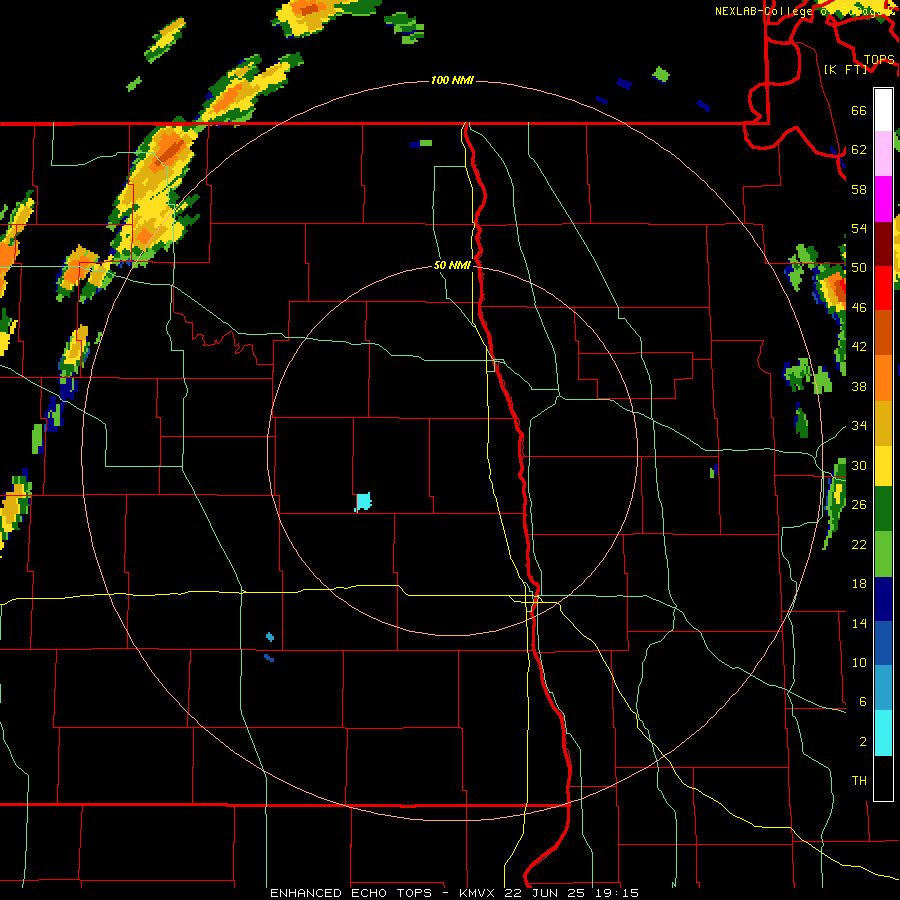Image resolution: width=900 pixels, height=900 pixels.
Task: Click the white 66 kft legend swatch
Action: coord(883,110)
